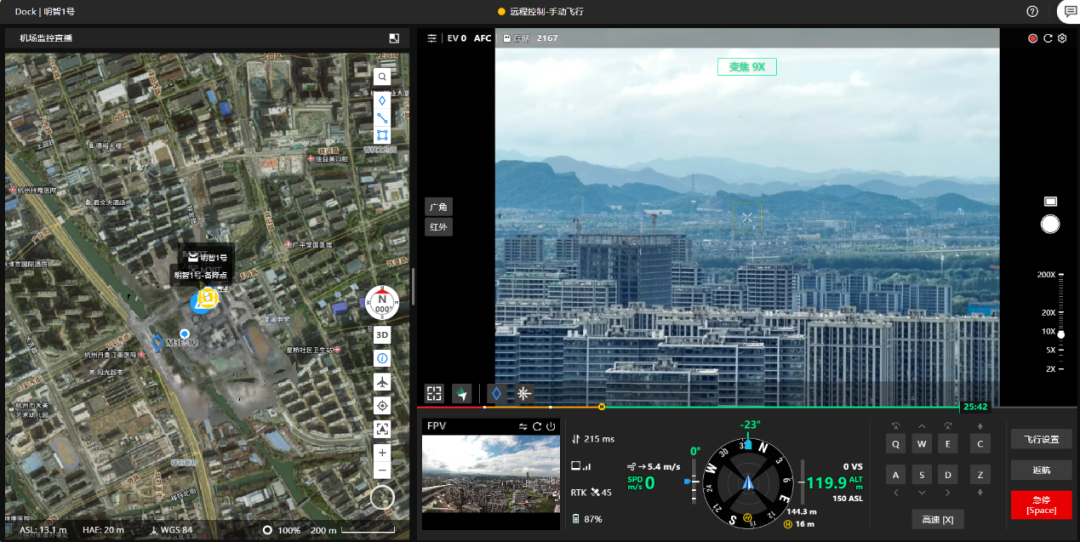The width and height of the screenshot is (1080, 542).
Task: Switch to the 广角 wide-angle lens
Action: (439, 207)
